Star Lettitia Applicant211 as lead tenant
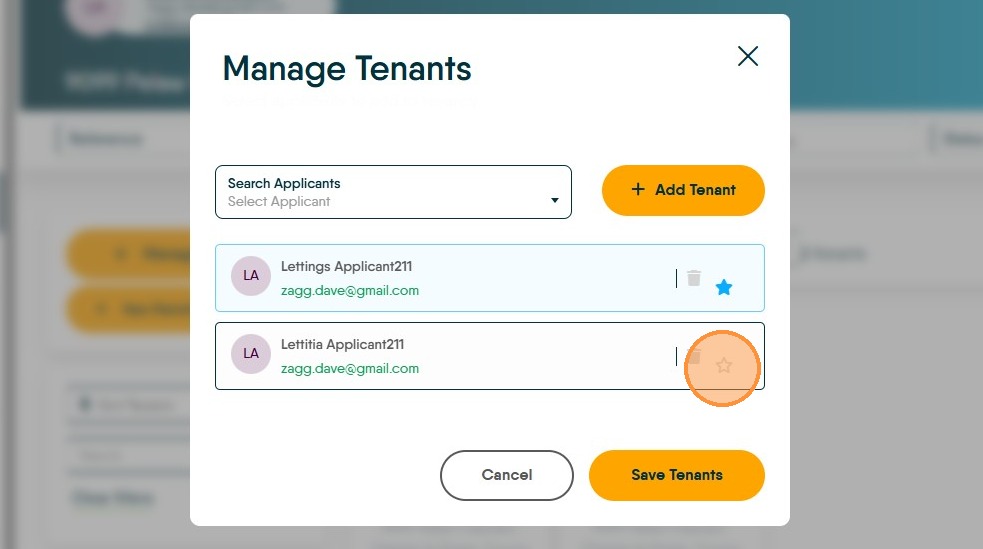983x549 pixels. coord(724,366)
